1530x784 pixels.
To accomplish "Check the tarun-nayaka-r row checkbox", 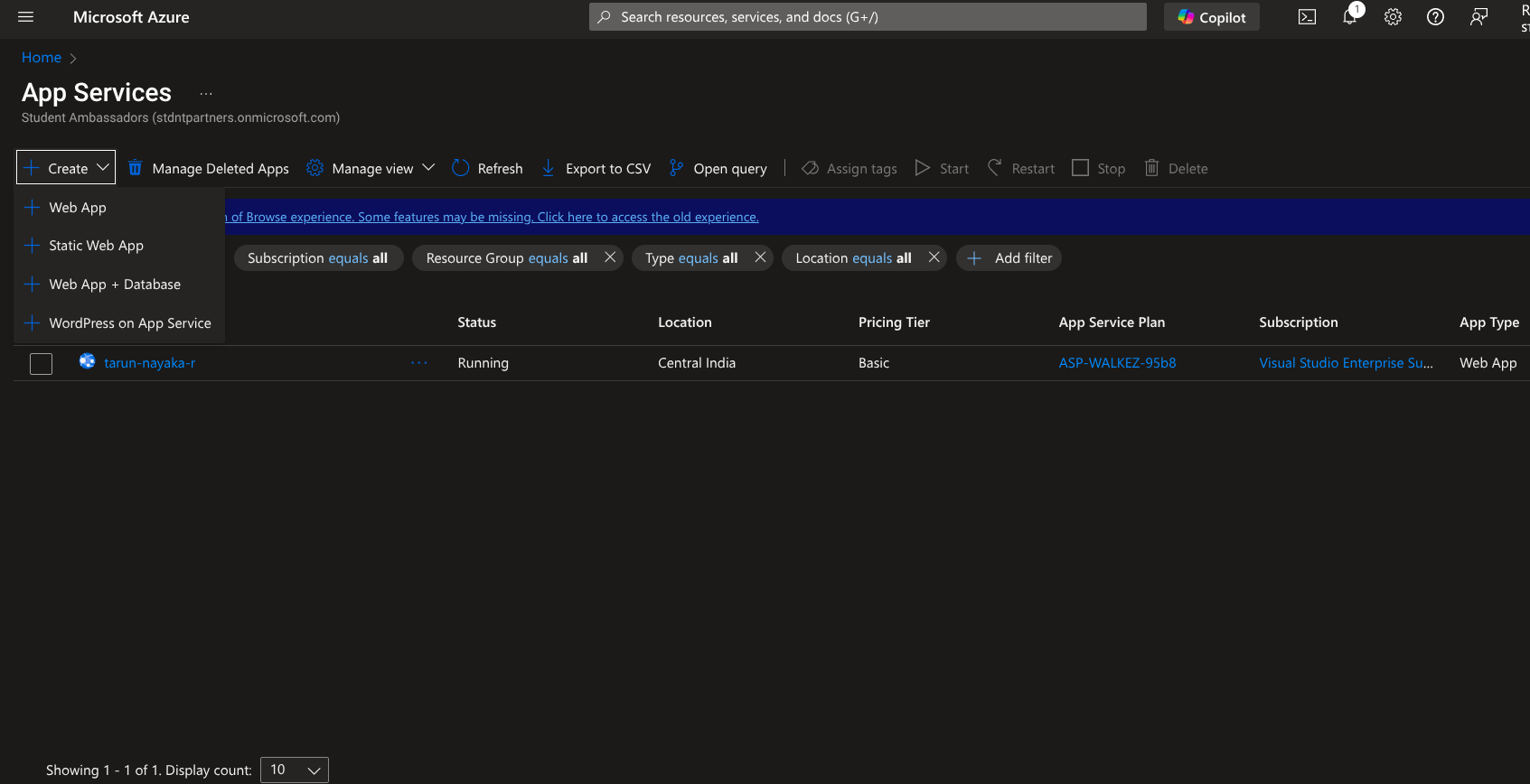I will [x=42, y=364].
